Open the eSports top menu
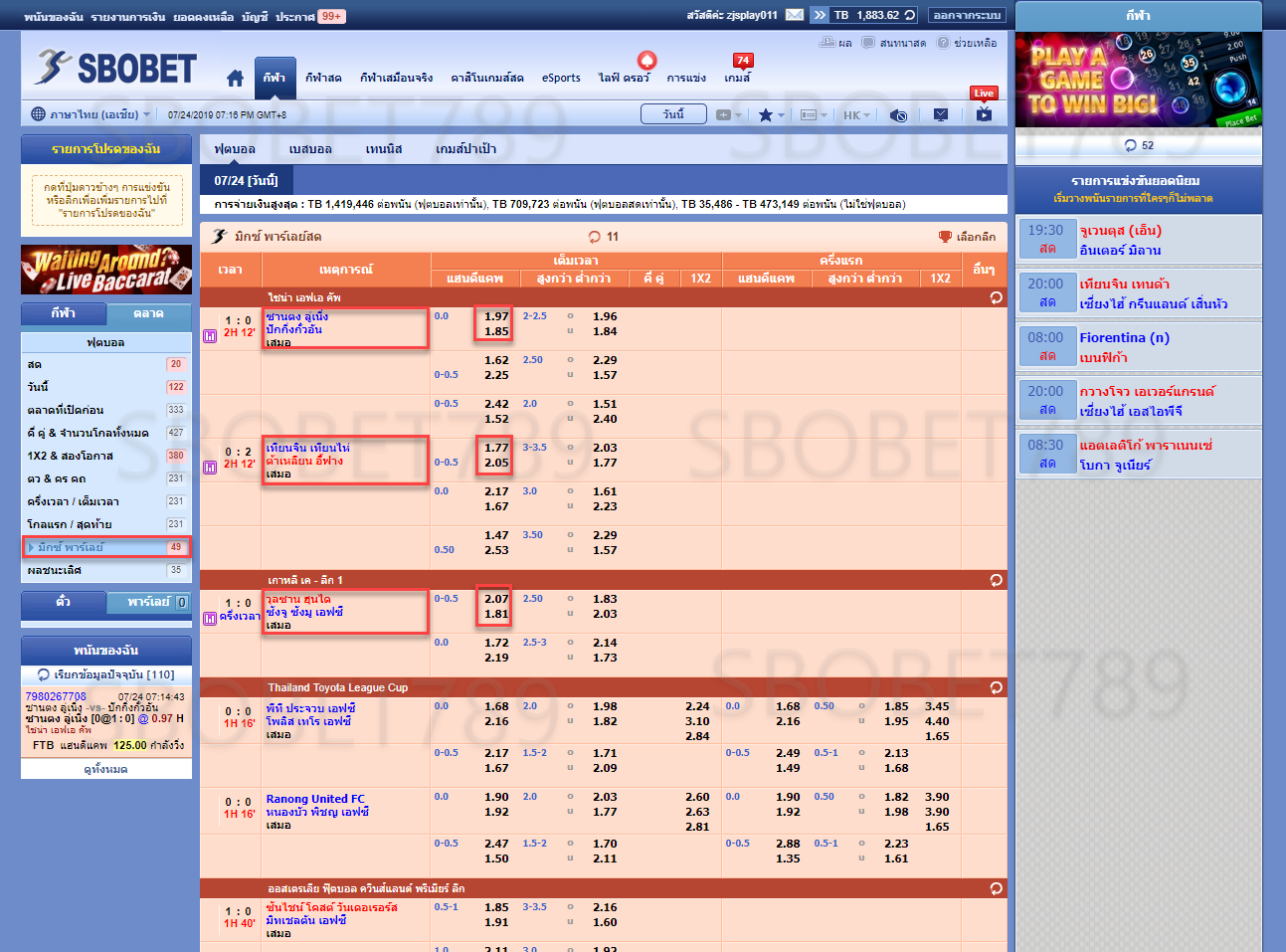This screenshot has height=952, width=1286. point(561,78)
